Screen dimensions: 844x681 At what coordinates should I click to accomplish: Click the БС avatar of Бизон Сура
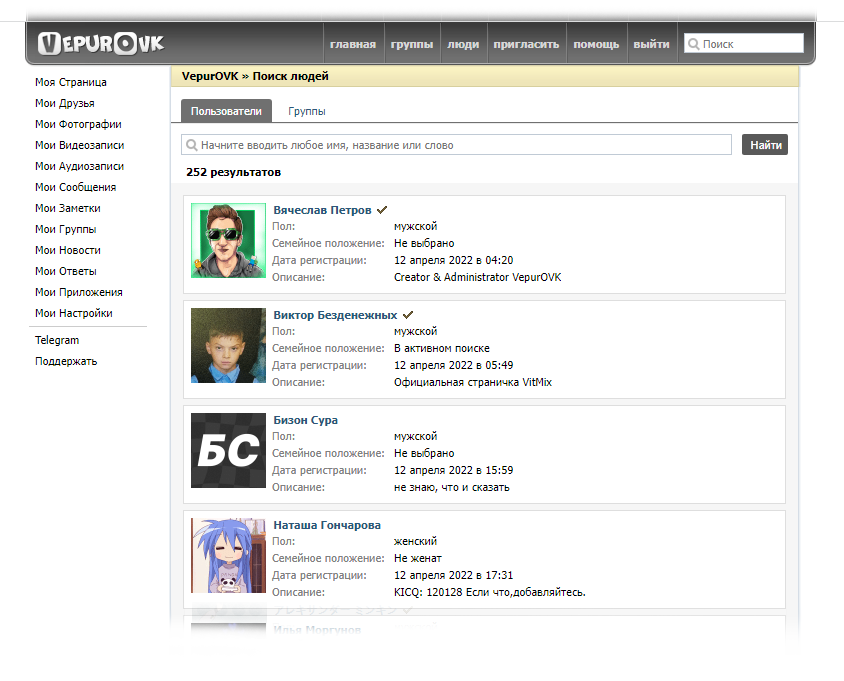point(228,450)
